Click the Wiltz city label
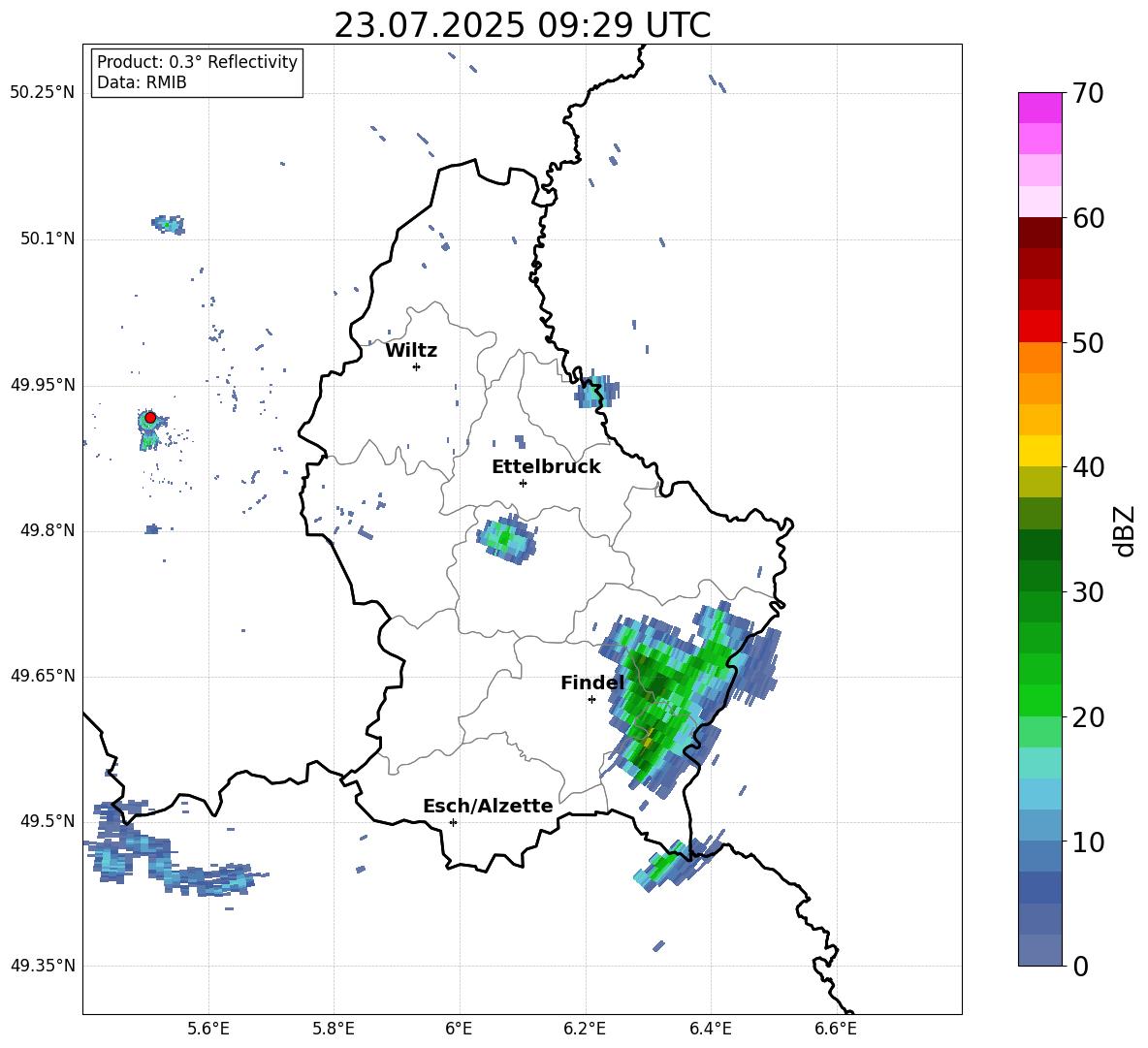The image size is (1148, 1048). point(411,351)
